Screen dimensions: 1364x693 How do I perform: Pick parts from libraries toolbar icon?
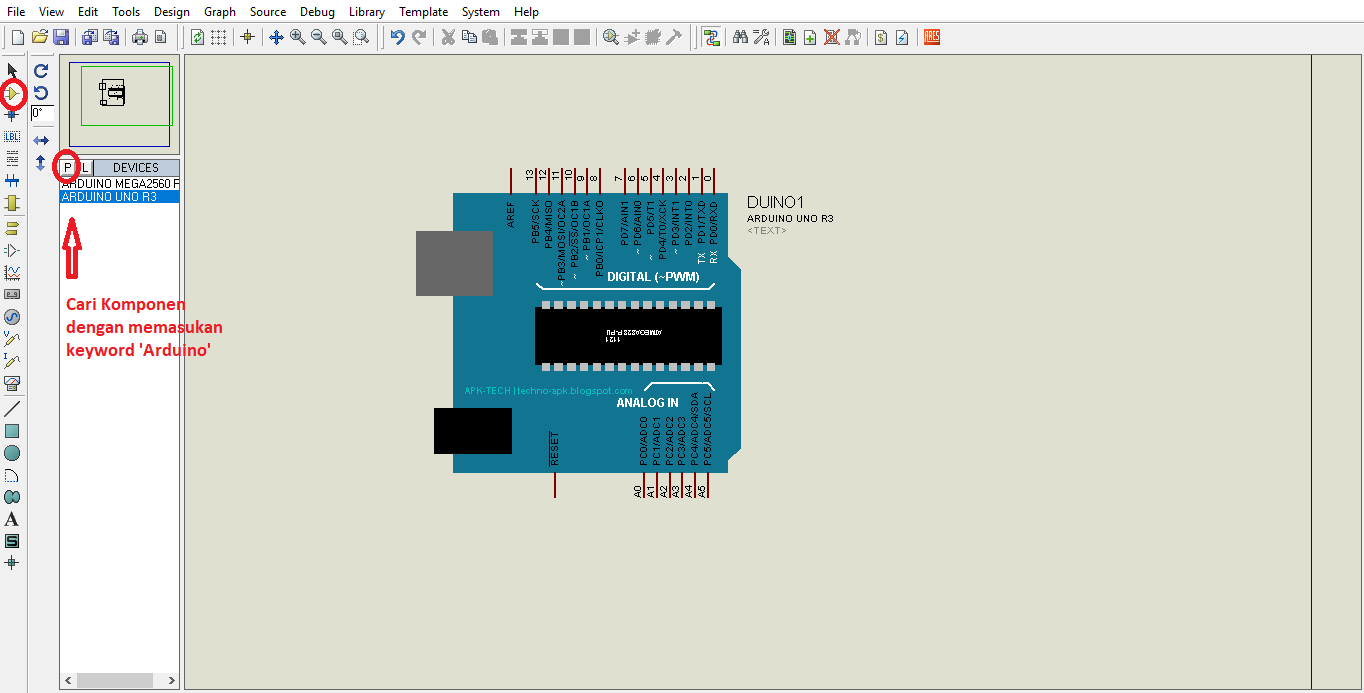(x=611, y=37)
